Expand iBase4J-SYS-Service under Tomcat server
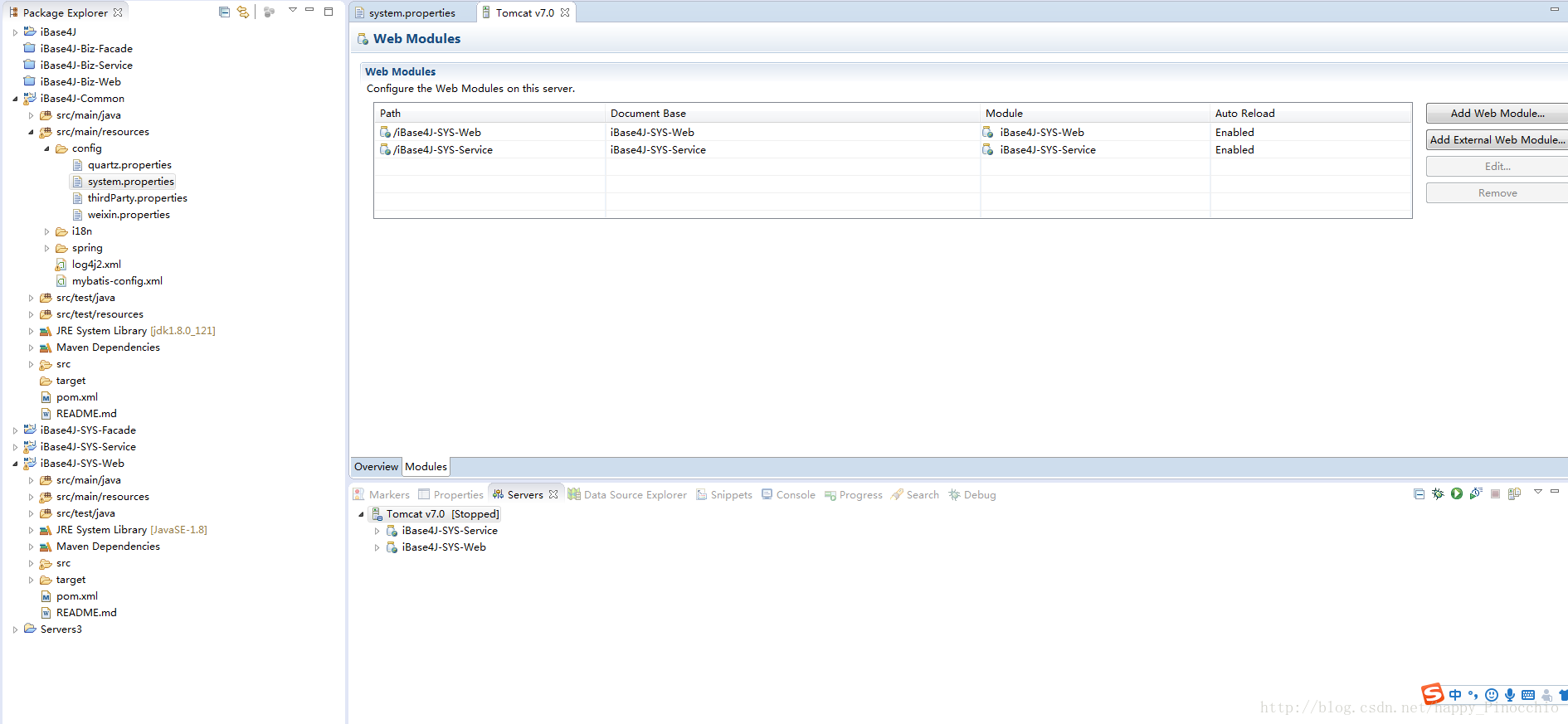This screenshot has width=1568, height=724. [377, 531]
